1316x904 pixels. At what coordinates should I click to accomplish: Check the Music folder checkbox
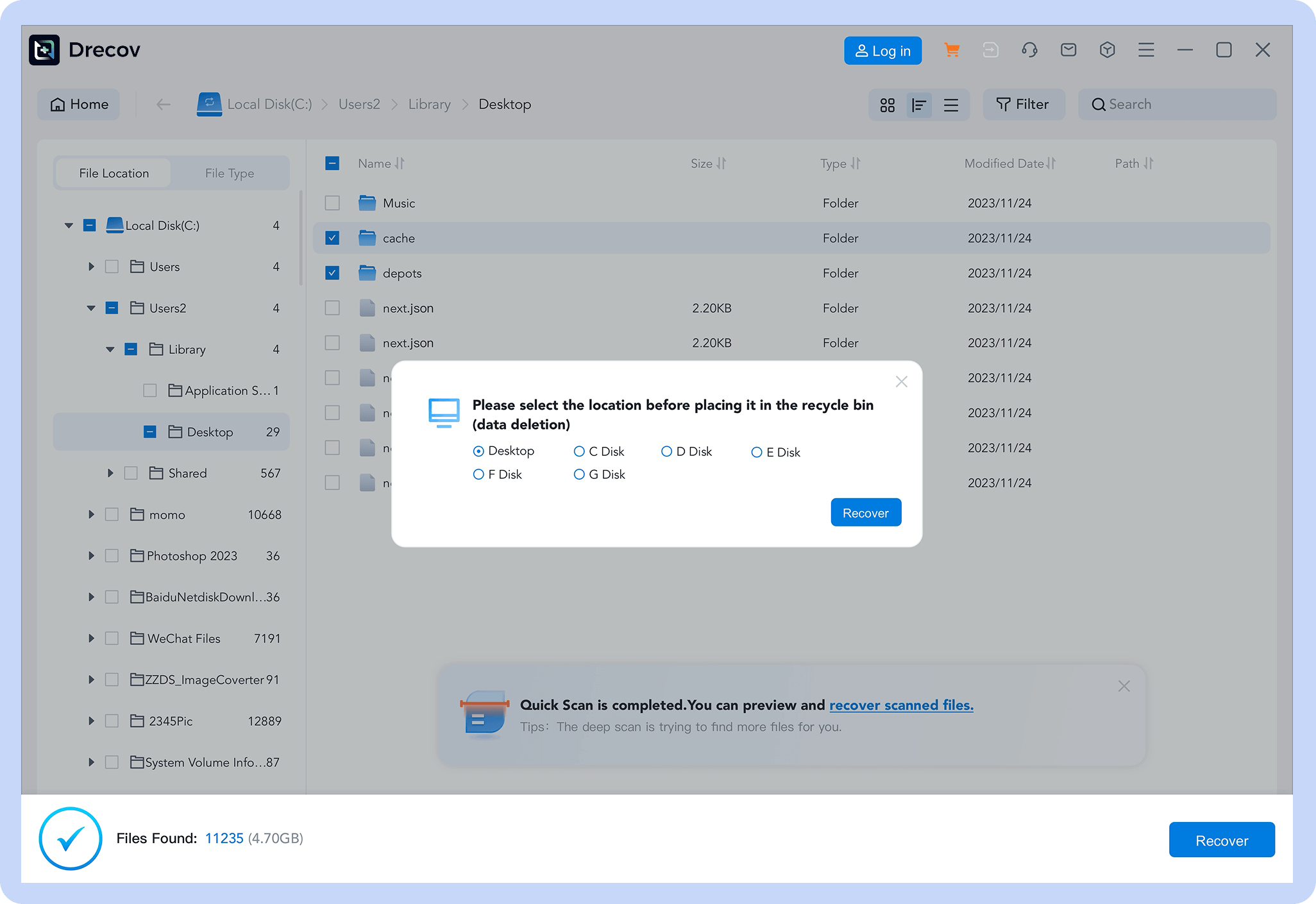(x=332, y=203)
